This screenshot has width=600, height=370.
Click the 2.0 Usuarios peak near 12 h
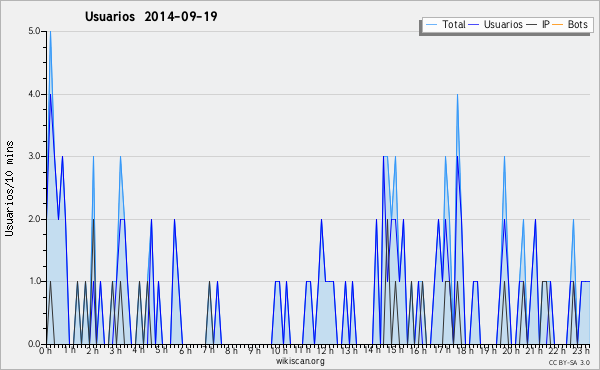(321, 220)
